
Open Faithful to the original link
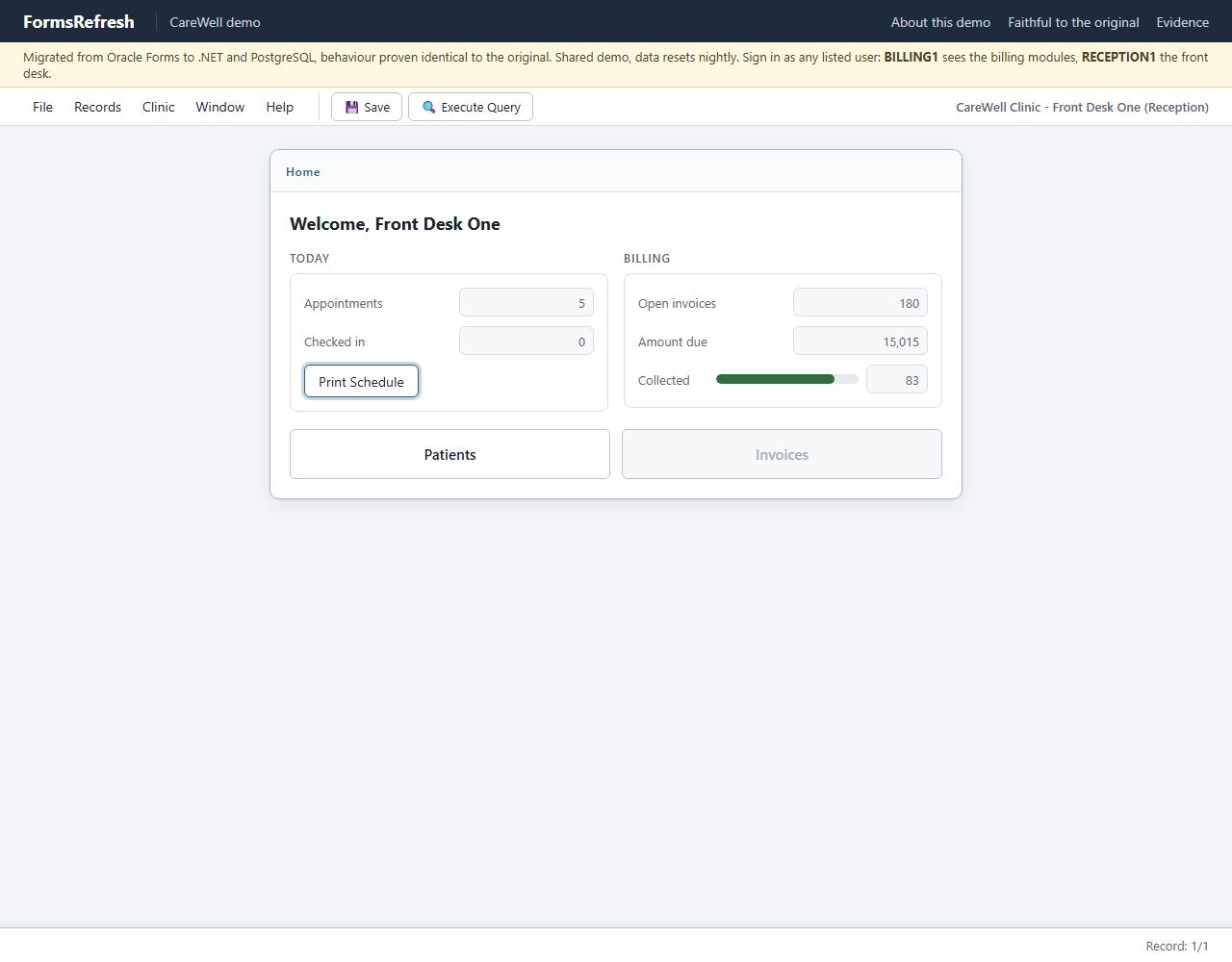tap(1073, 22)
